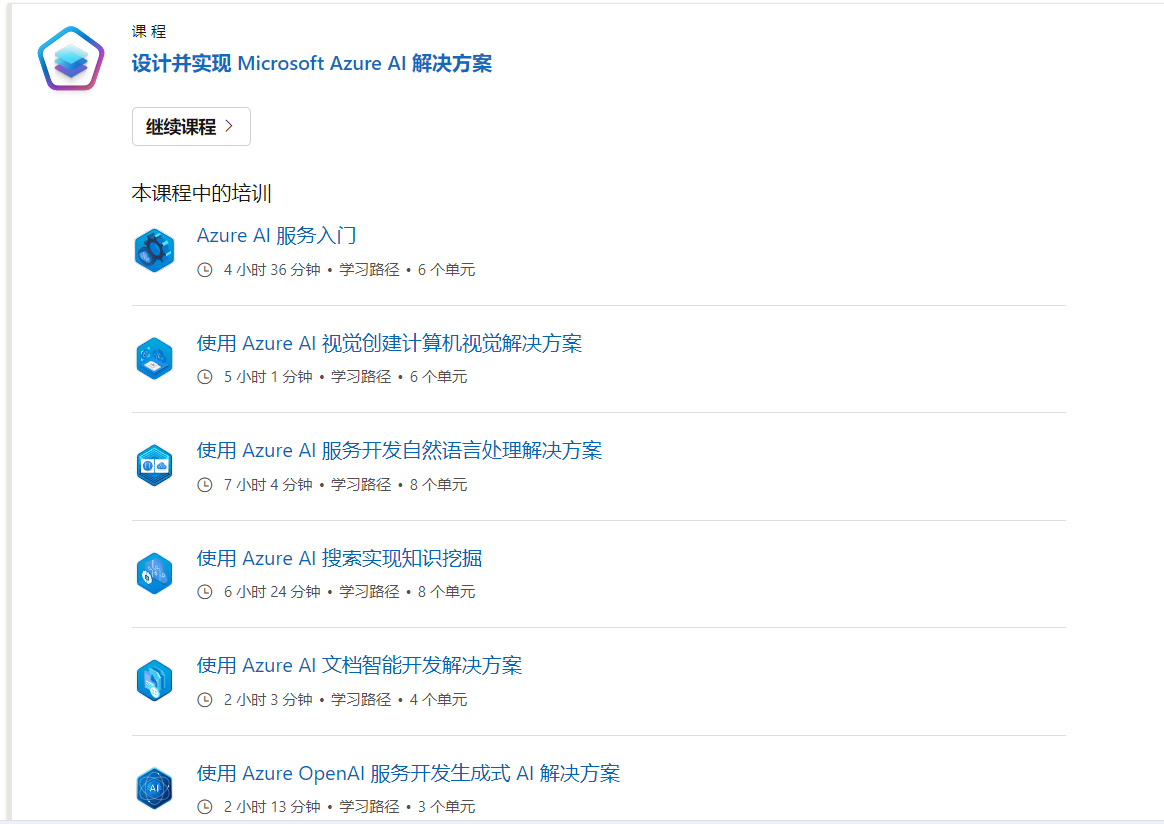Viewport: 1164px width, 824px height.
Task: Click the clock icon next to 7 小时 4 分钟
Action: (205, 485)
